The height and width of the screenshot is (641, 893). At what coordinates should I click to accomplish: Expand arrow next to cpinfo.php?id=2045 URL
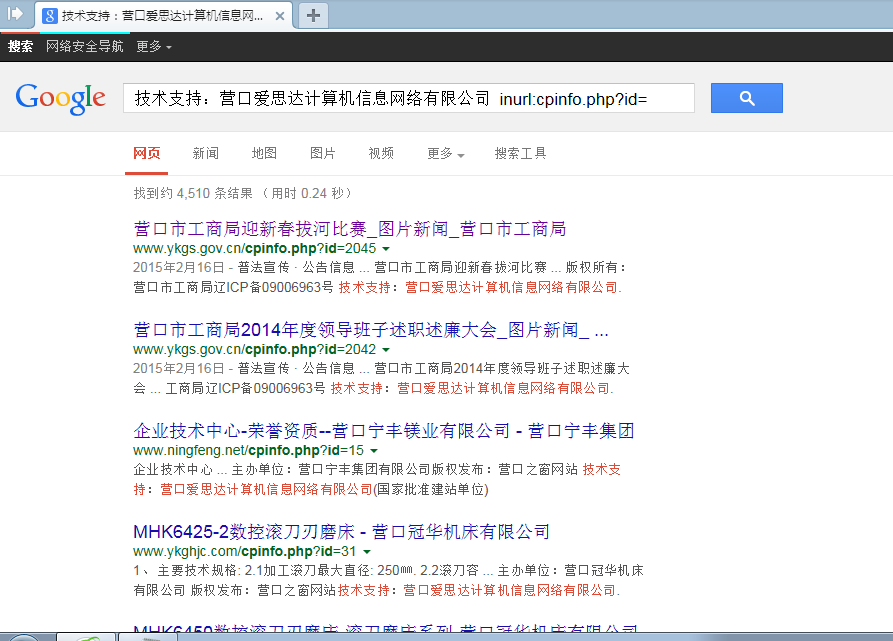(x=386, y=249)
